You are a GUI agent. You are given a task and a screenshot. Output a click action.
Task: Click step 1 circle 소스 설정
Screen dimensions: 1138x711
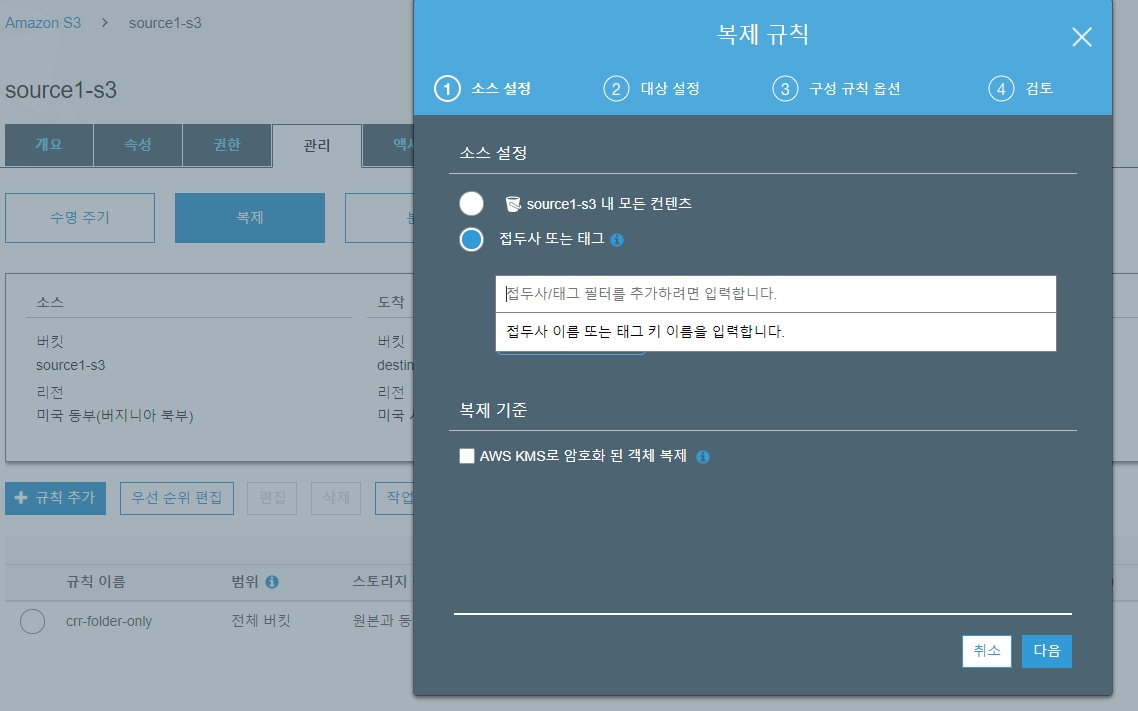tap(447, 89)
